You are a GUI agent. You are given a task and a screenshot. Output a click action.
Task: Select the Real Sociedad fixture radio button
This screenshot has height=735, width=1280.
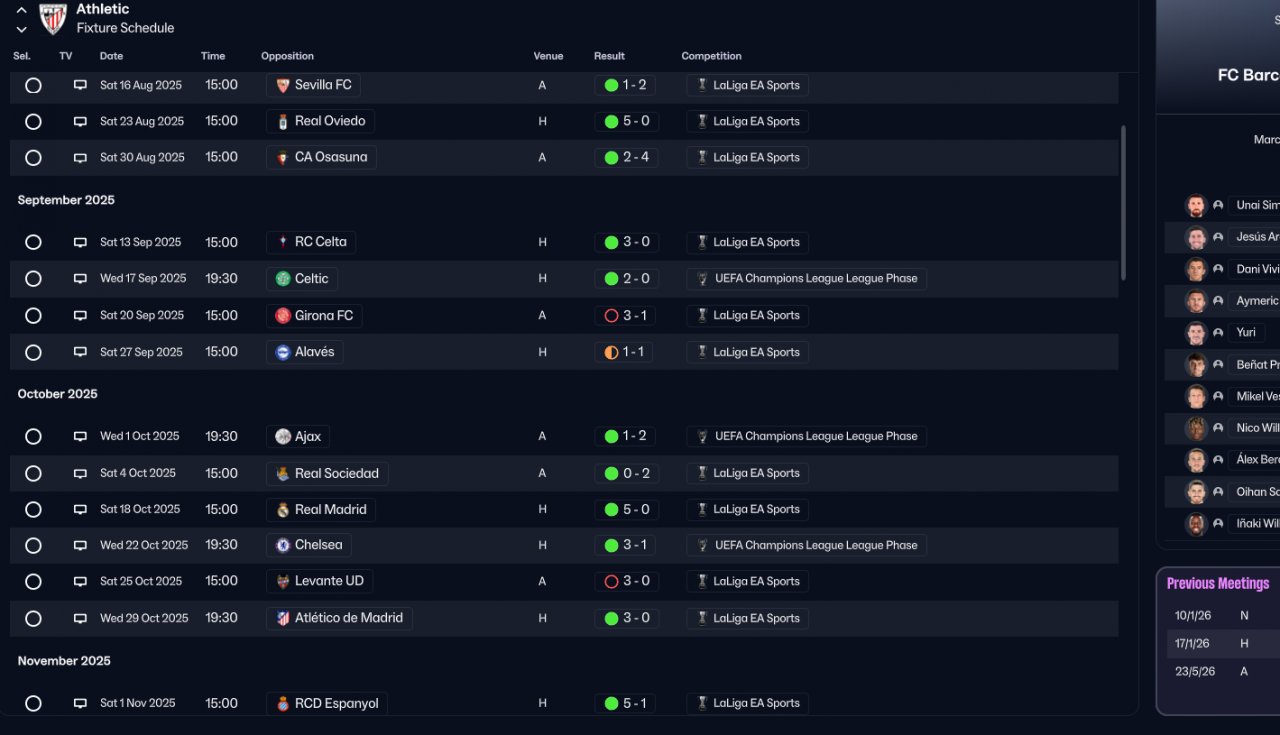pos(33,474)
